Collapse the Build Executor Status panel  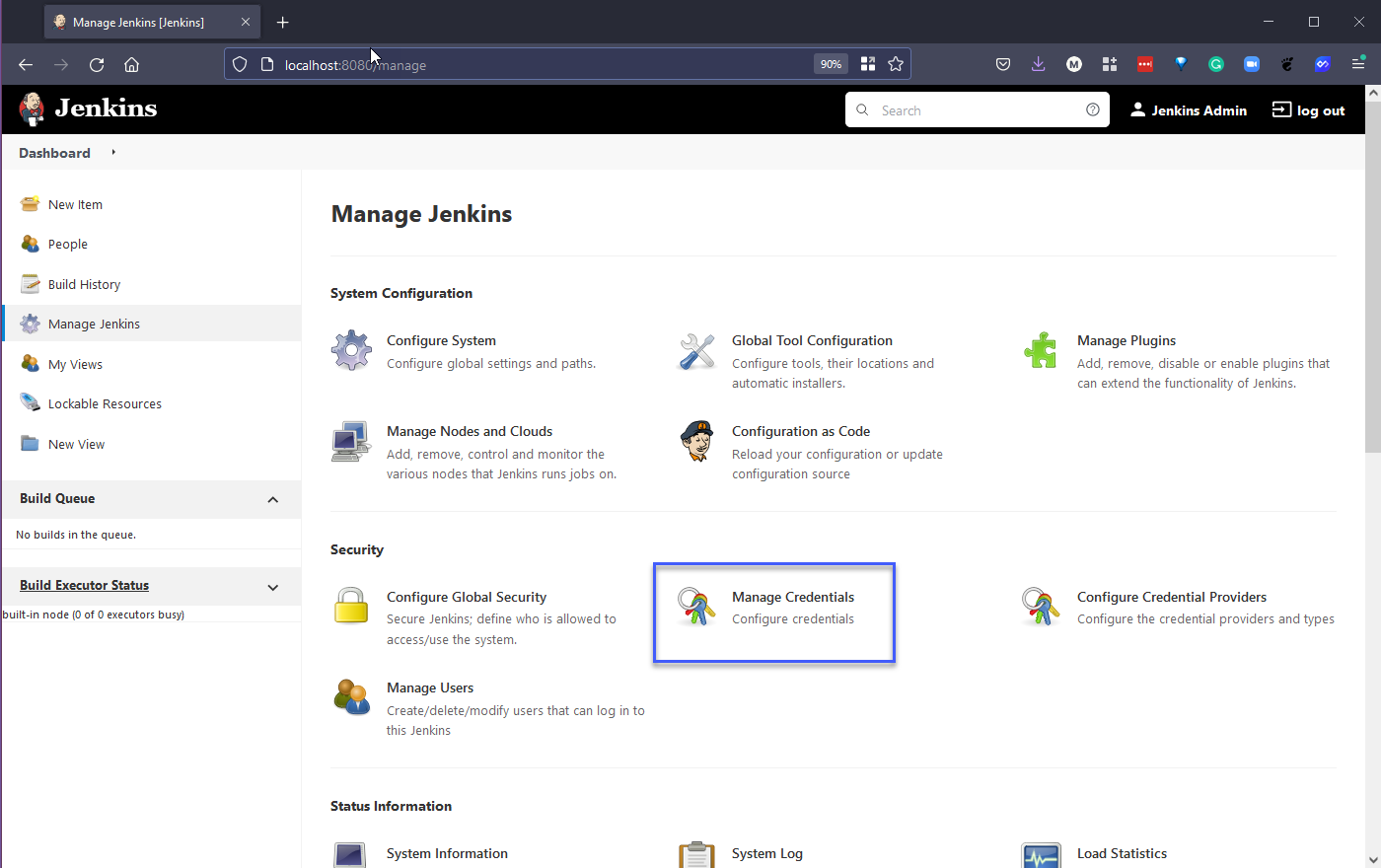[x=273, y=588]
